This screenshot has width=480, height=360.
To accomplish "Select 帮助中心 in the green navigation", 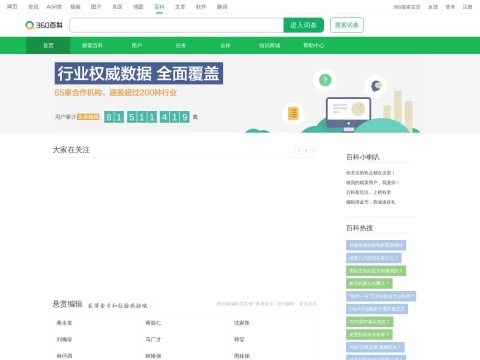I will [314, 45].
